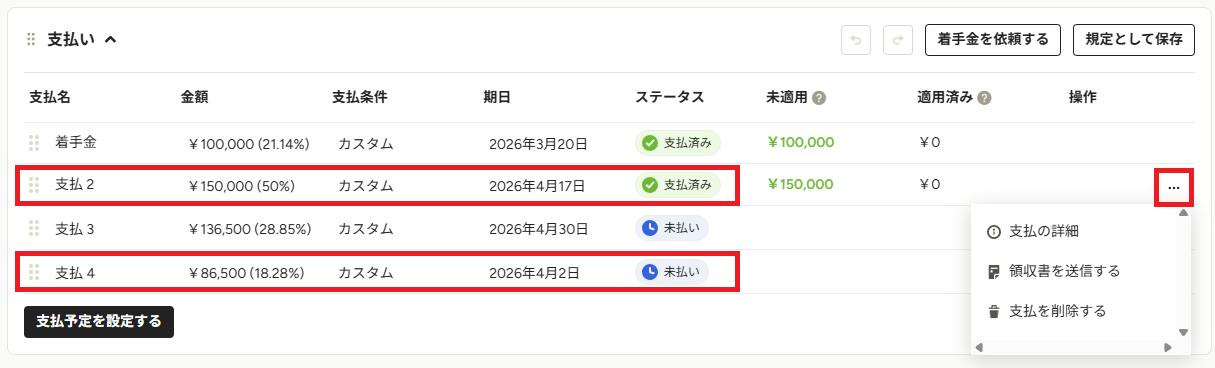1215x368 pixels.
Task: Click the drag handle beside 着手金 row
Action: (34, 143)
